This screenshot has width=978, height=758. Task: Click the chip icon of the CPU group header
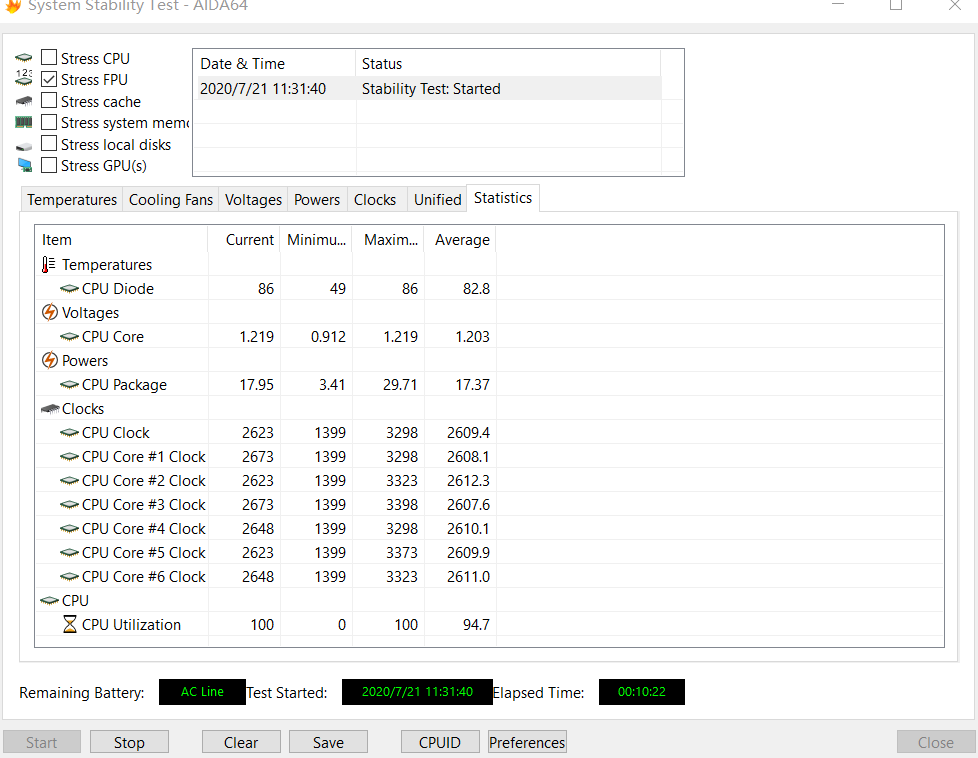point(49,601)
